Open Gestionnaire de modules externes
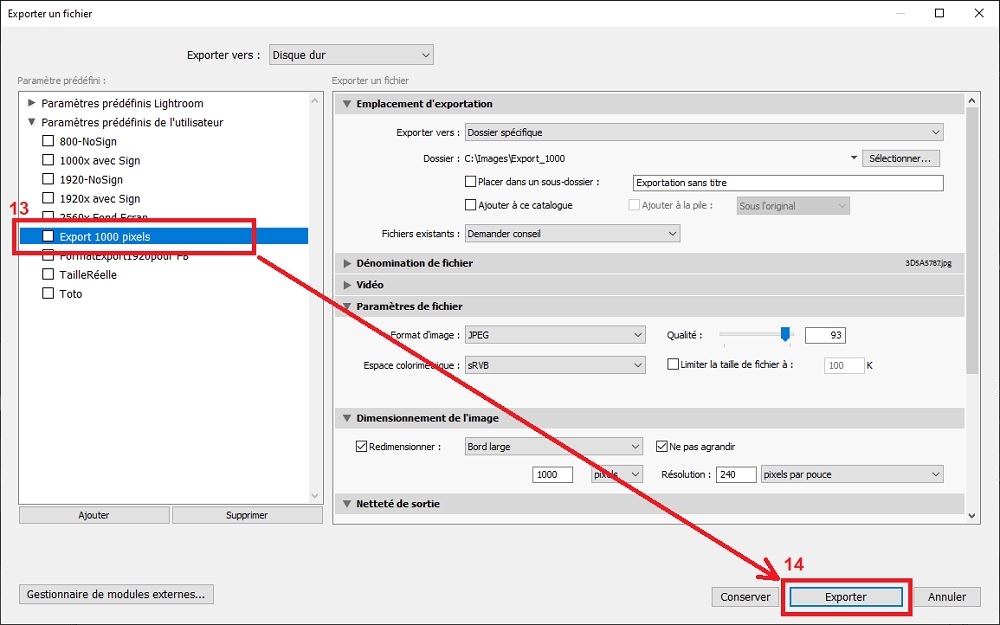This screenshot has height=625, width=1000. (116, 594)
